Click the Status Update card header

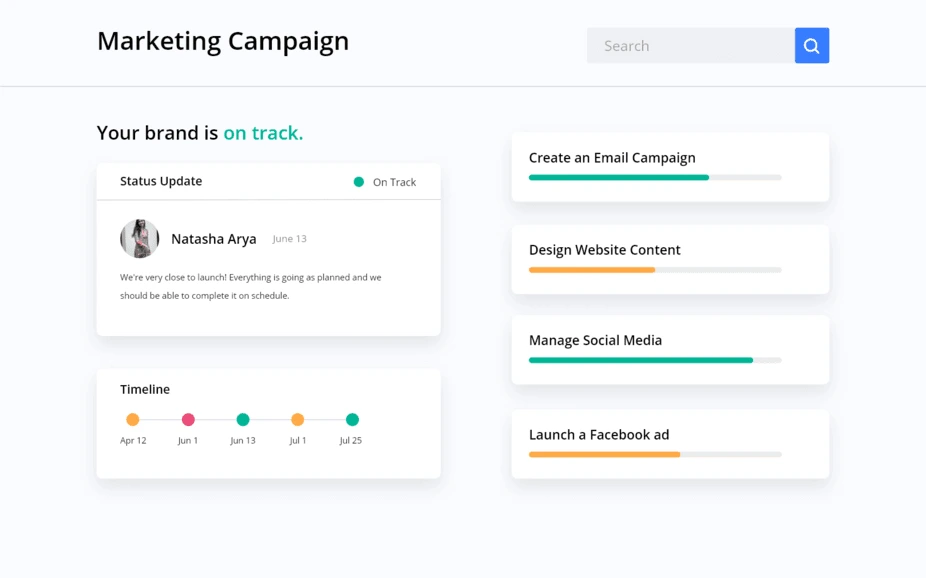point(161,181)
